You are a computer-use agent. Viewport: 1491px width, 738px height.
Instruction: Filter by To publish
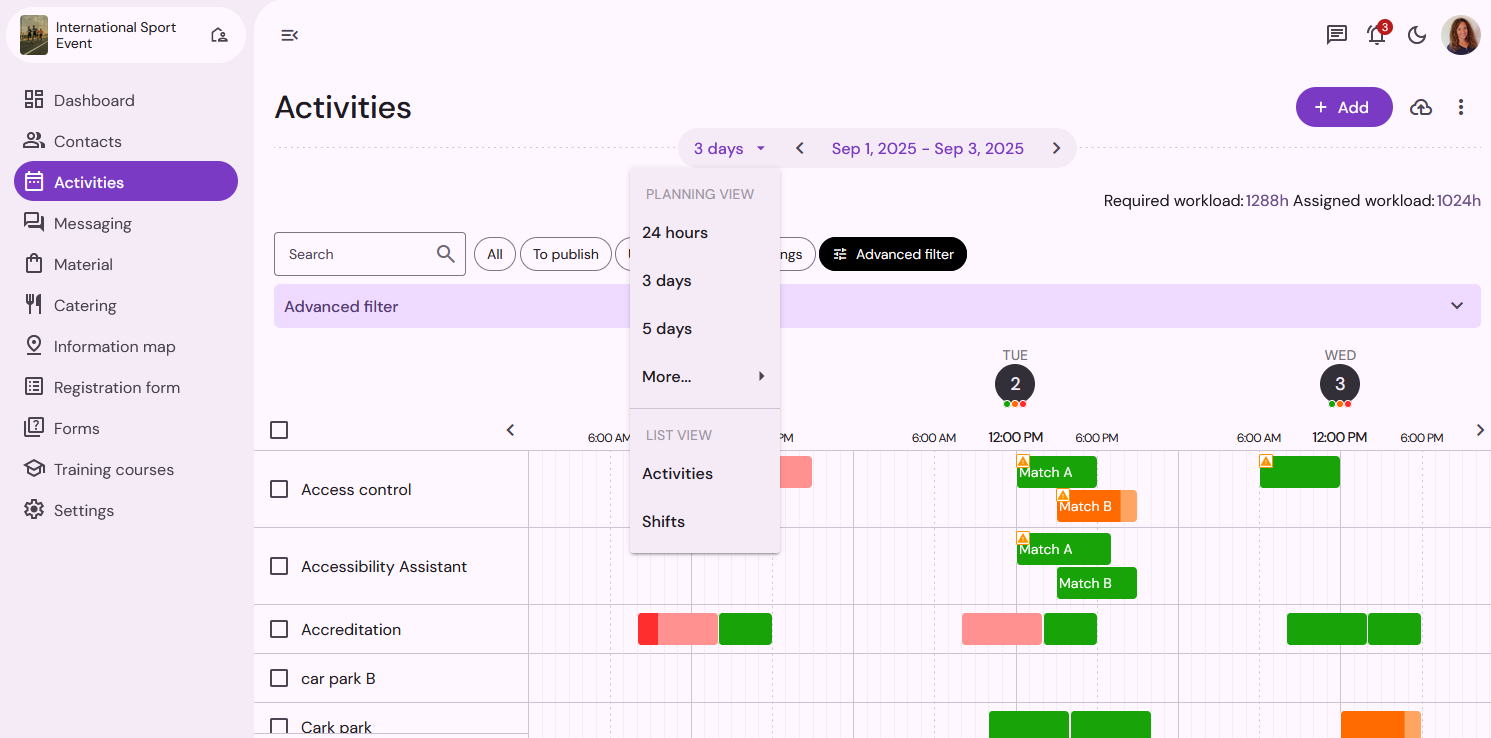coord(566,254)
